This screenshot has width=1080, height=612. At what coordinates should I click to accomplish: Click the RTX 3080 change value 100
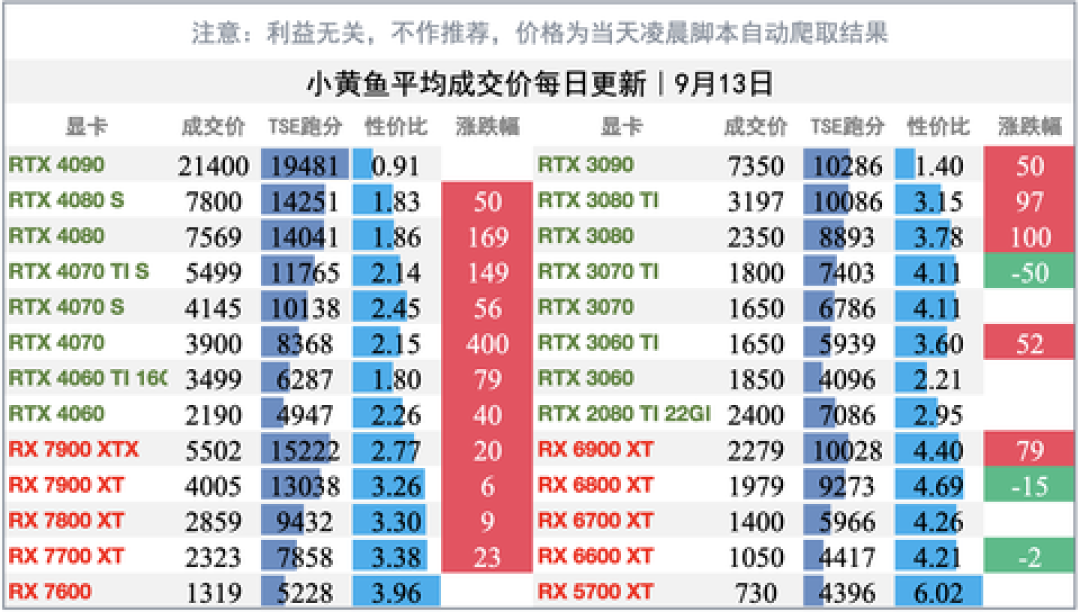point(1029,237)
